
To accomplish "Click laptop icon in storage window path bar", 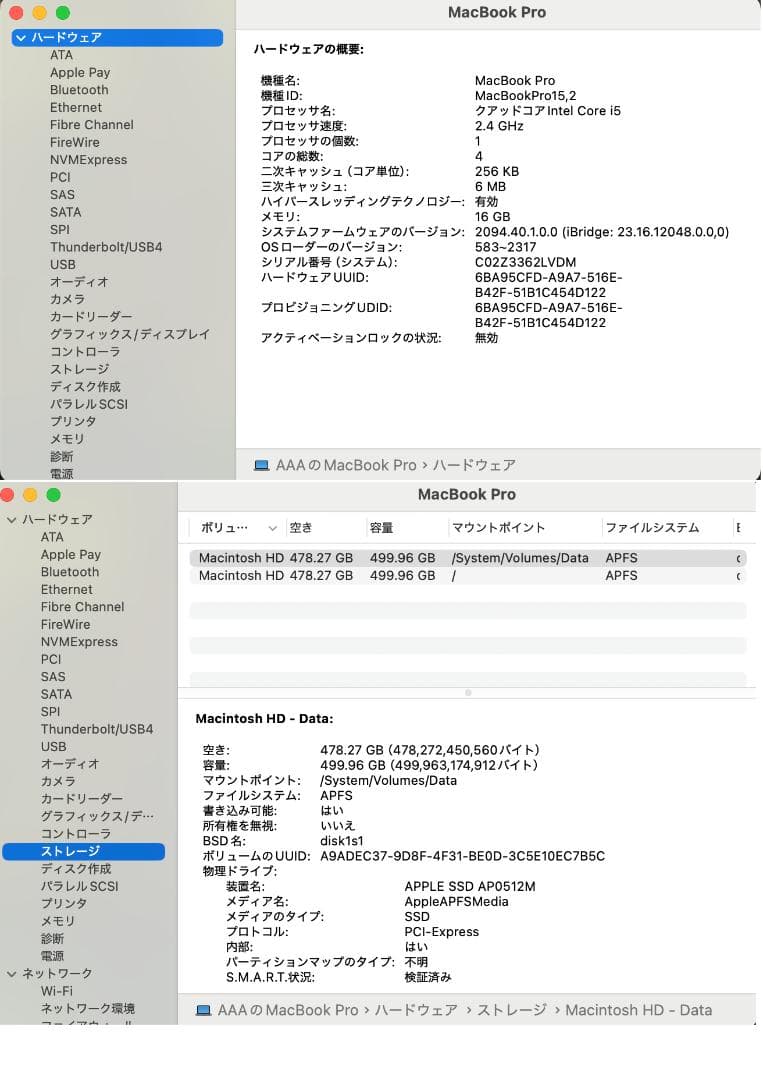I will click(x=203, y=1010).
